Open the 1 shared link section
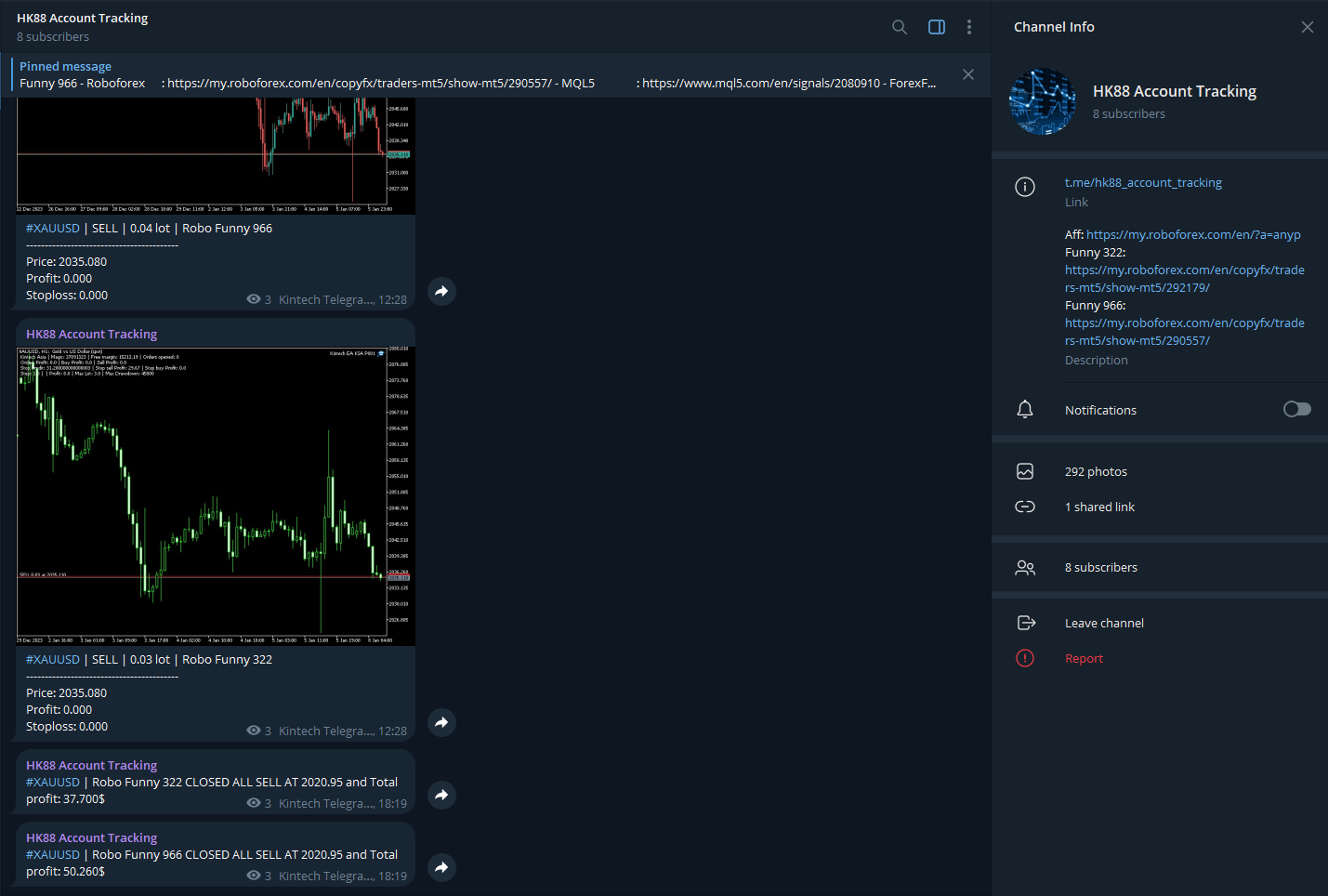1328x896 pixels. tap(1099, 507)
